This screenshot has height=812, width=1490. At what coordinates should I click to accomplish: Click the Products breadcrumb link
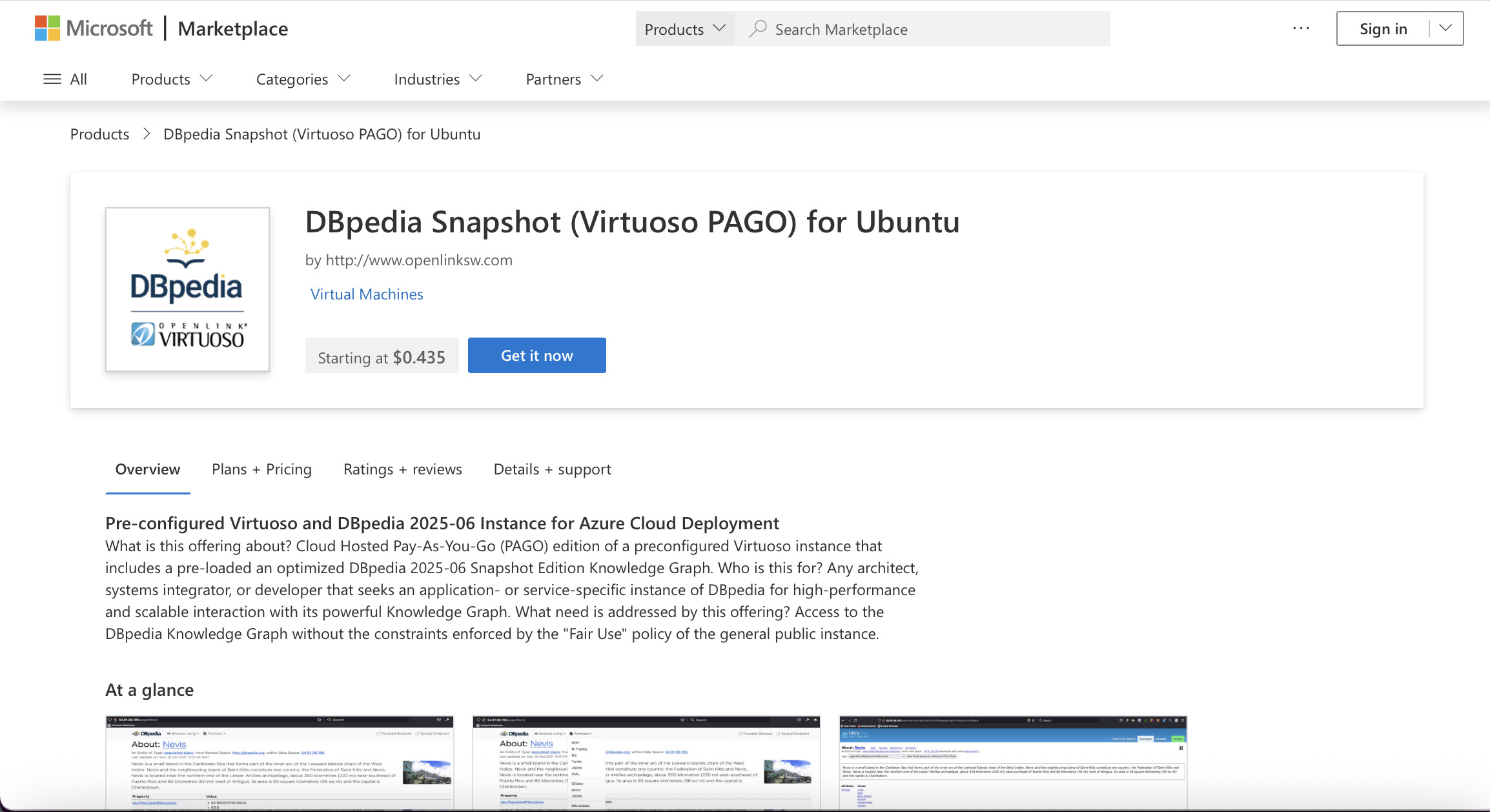click(99, 134)
